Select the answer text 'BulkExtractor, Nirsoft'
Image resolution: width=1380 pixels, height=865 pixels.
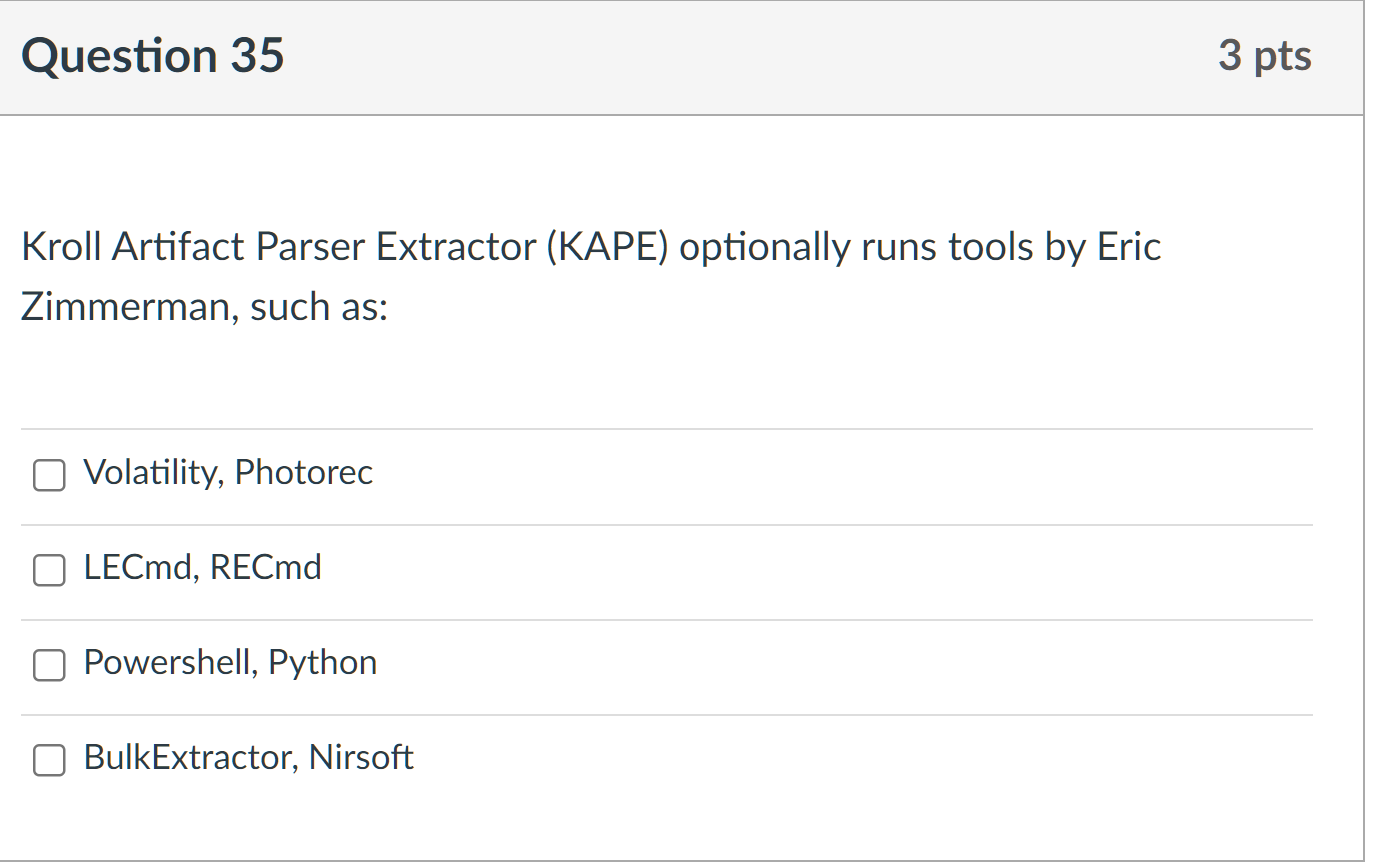[248, 757]
